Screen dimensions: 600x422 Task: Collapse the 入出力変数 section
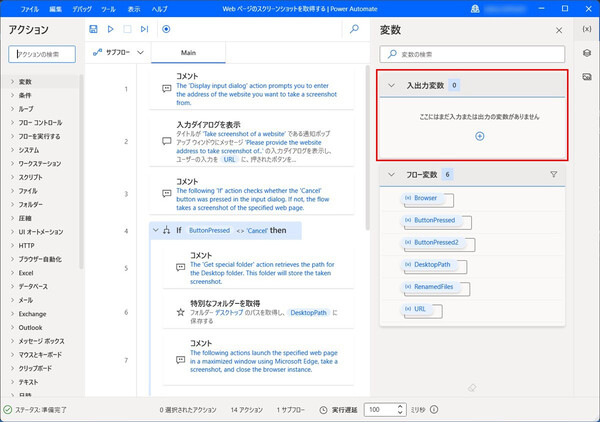click(x=392, y=86)
